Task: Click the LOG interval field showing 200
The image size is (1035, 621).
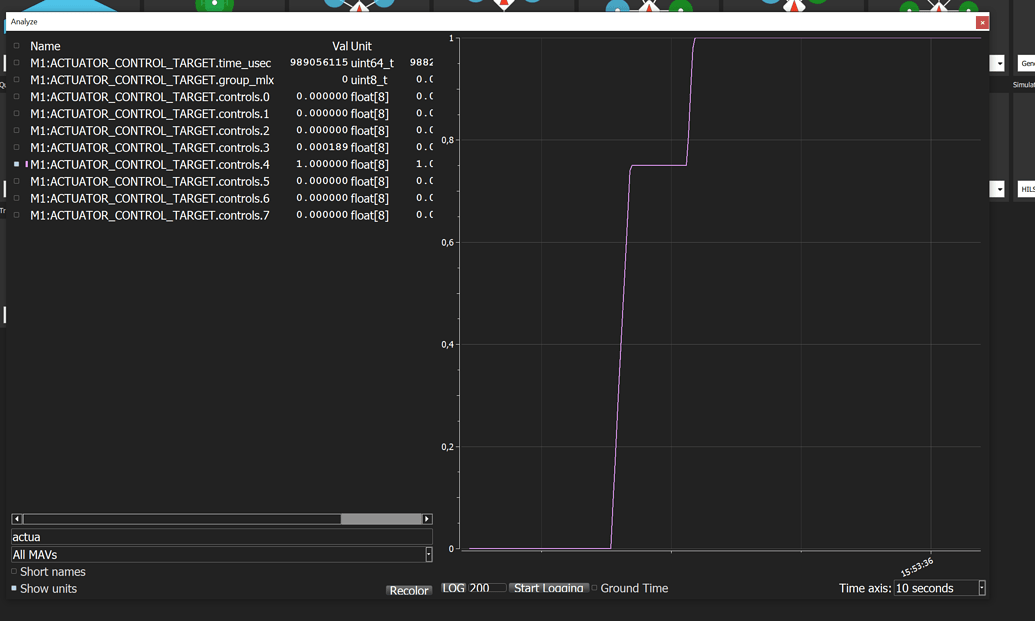Action: point(487,588)
